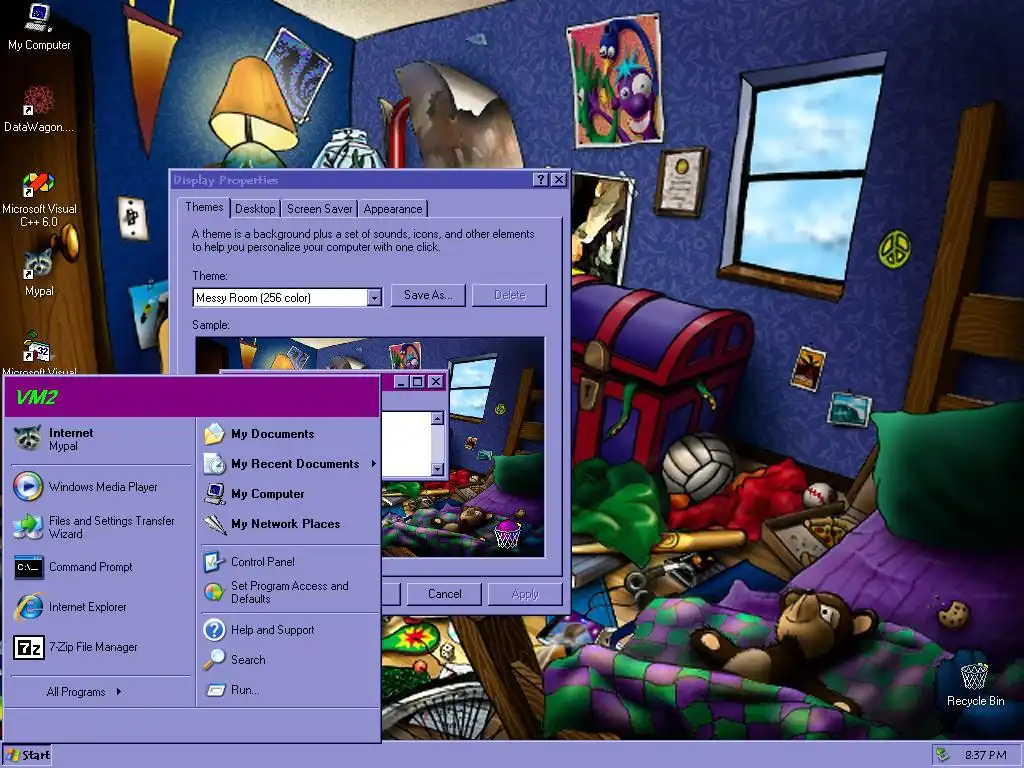Click the system tray icon beside clock
Image resolution: width=1024 pixels, height=768 pixels.
click(x=942, y=755)
